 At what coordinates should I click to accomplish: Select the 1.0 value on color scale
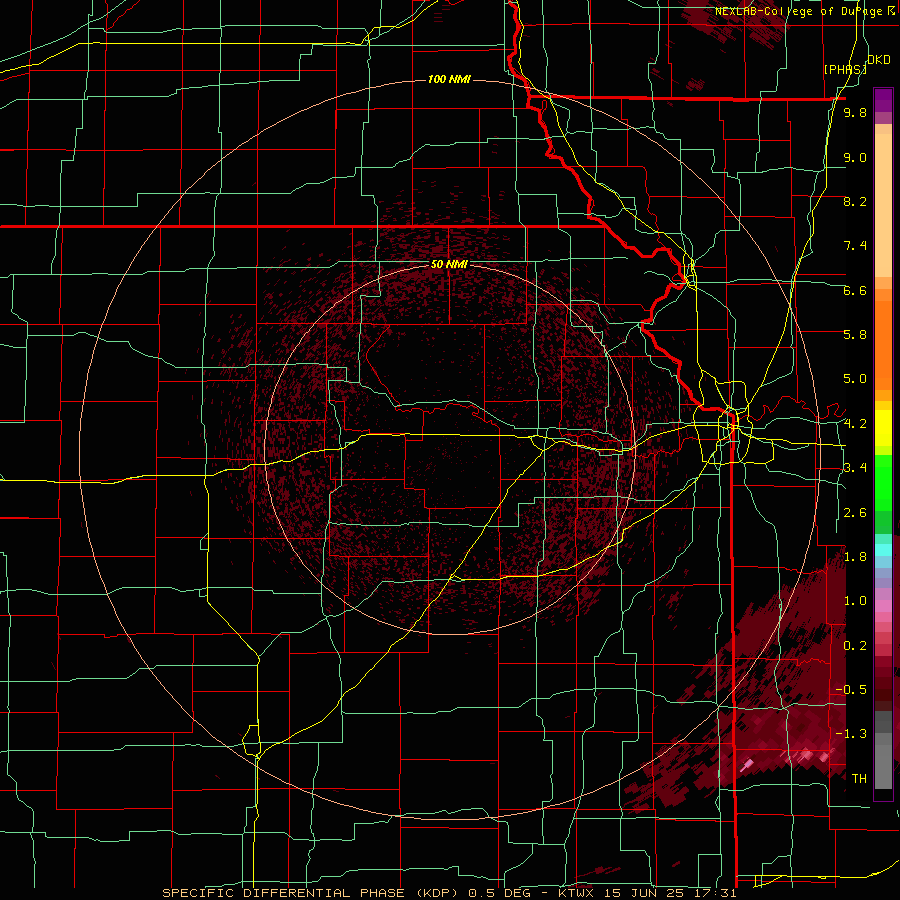tap(855, 601)
